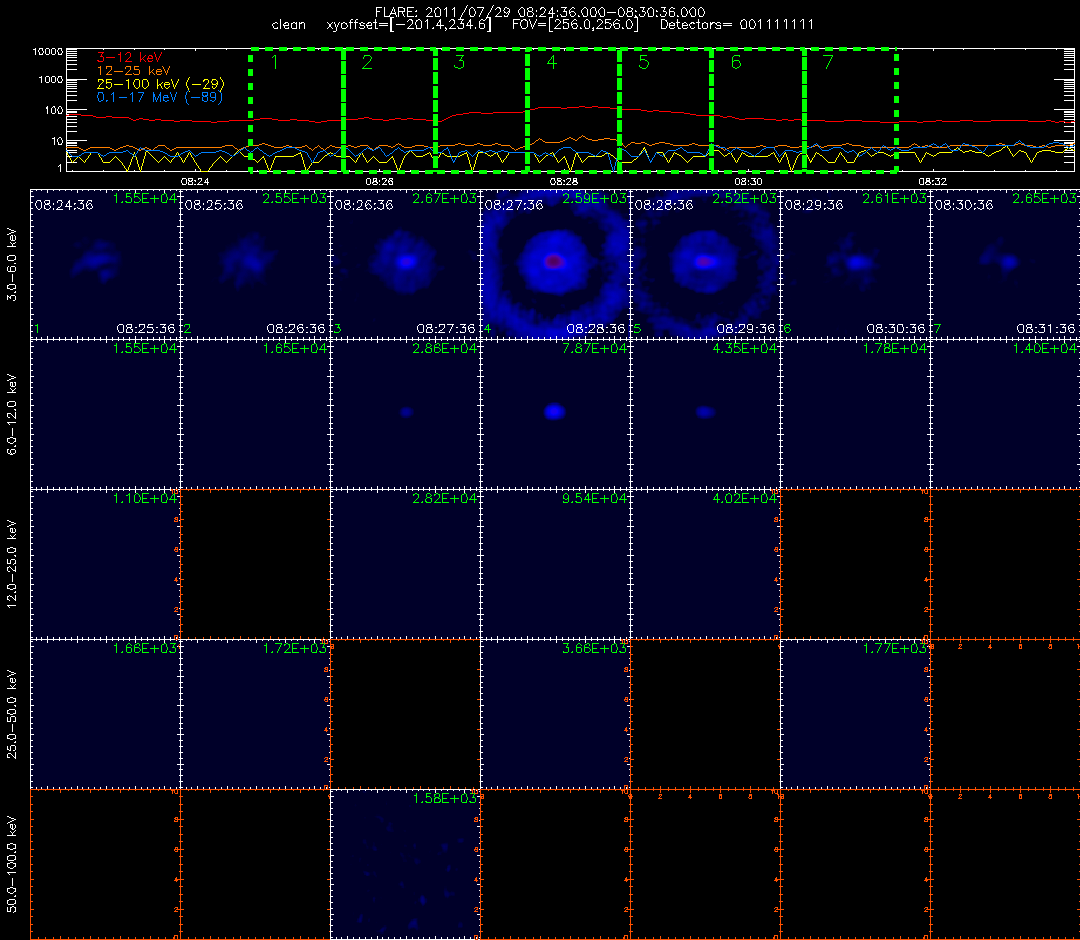
Task: Click the FLARE 2011/07/29 title text
Action: [x=540, y=12]
